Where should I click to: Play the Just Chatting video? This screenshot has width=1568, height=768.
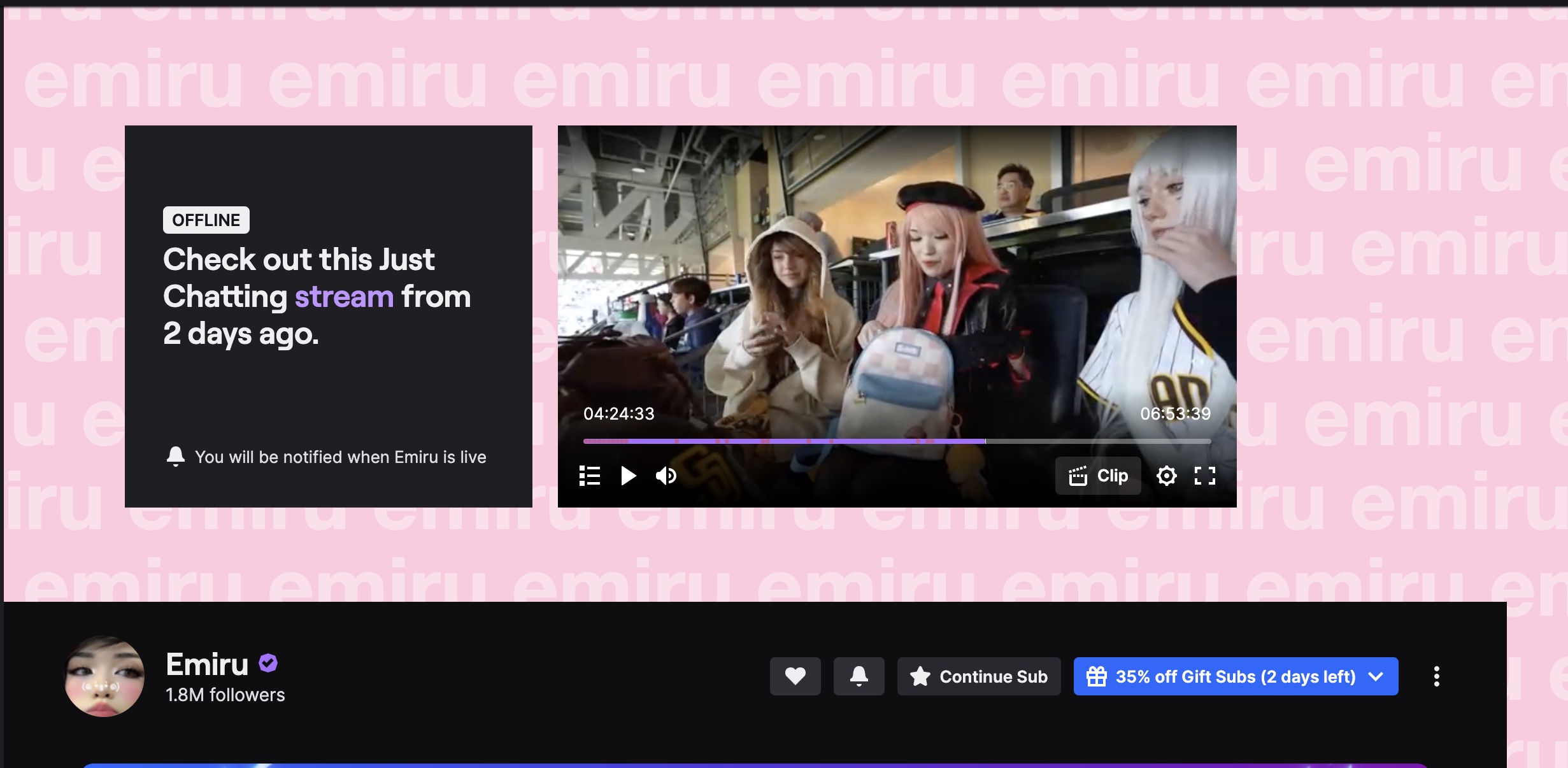tap(628, 476)
